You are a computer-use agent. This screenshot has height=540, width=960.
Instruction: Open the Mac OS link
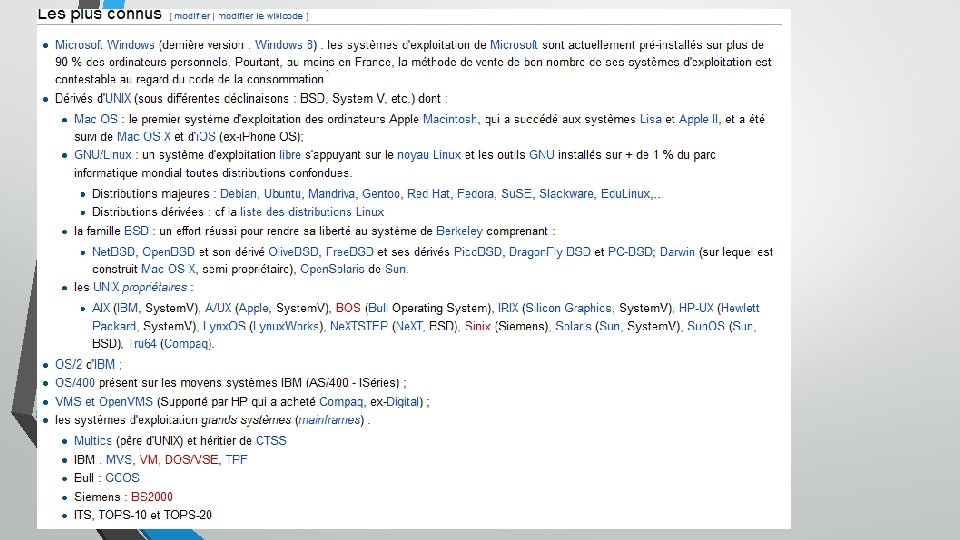coord(96,119)
